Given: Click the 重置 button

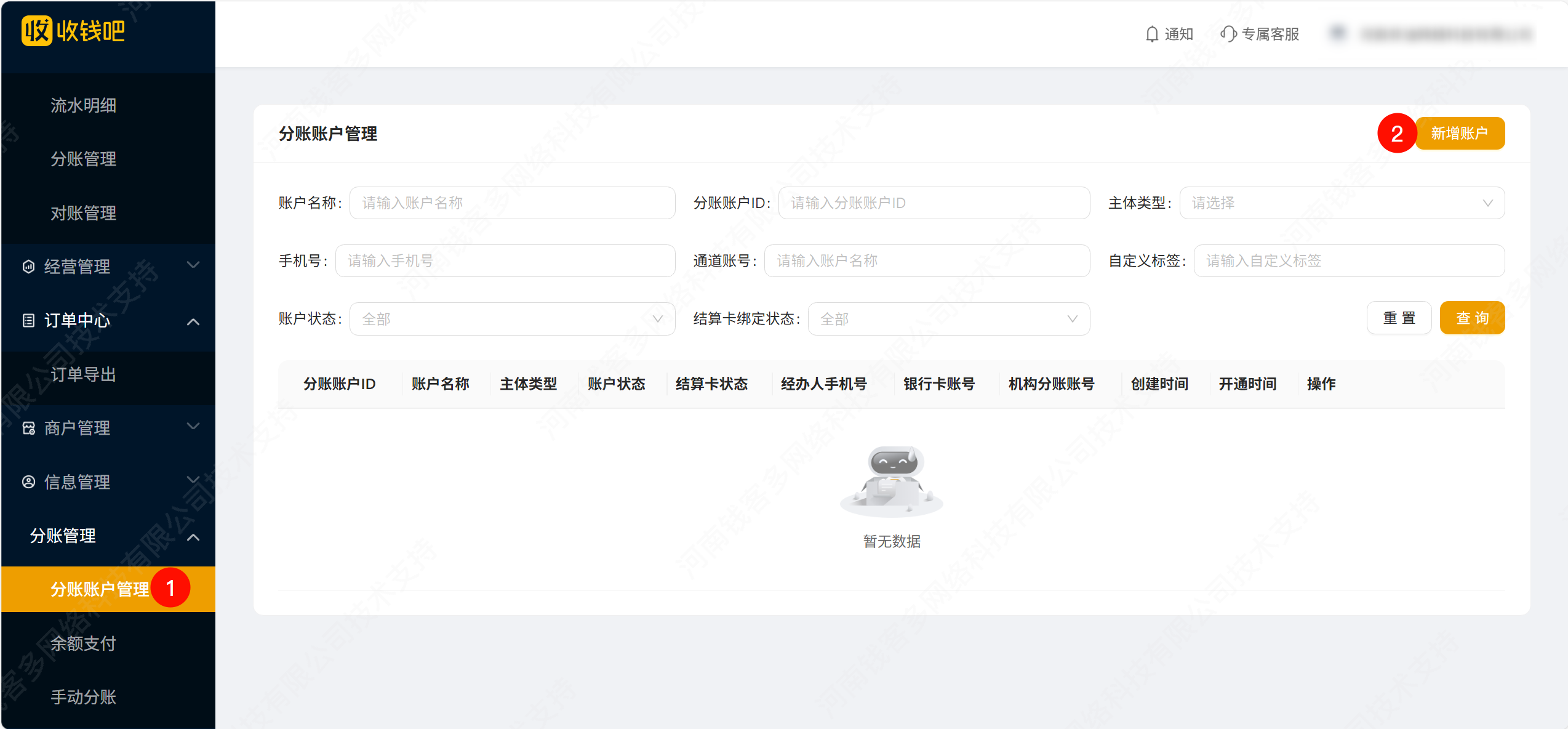Looking at the screenshot, I should 1399,318.
